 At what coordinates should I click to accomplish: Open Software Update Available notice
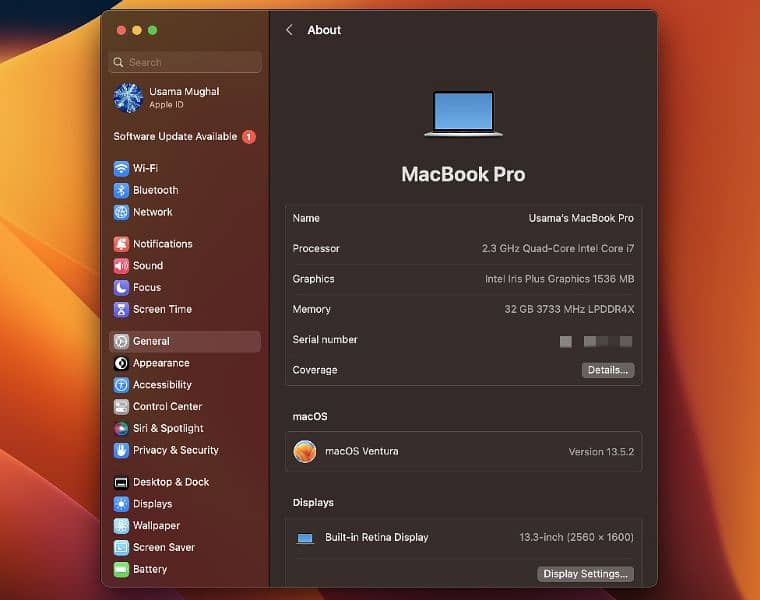184,137
